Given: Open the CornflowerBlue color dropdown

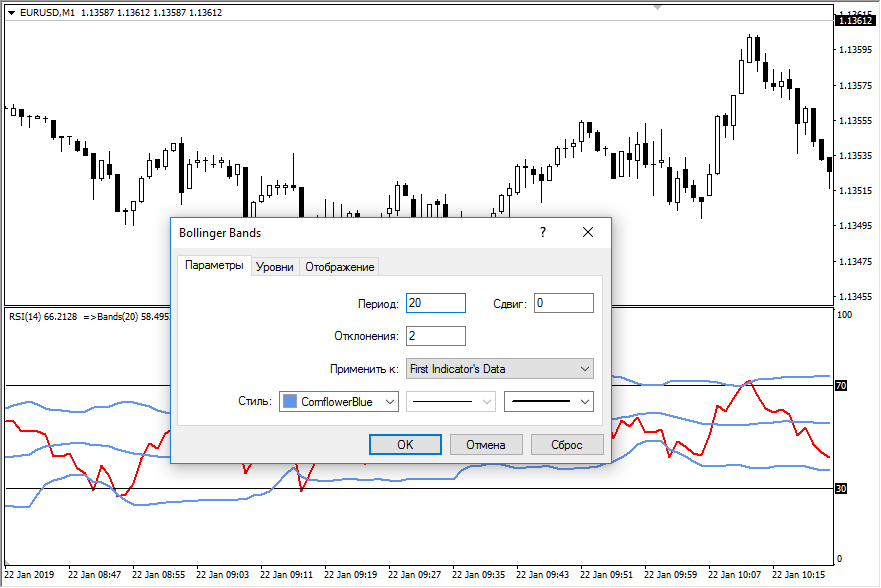Looking at the screenshot, I should 339,401.
